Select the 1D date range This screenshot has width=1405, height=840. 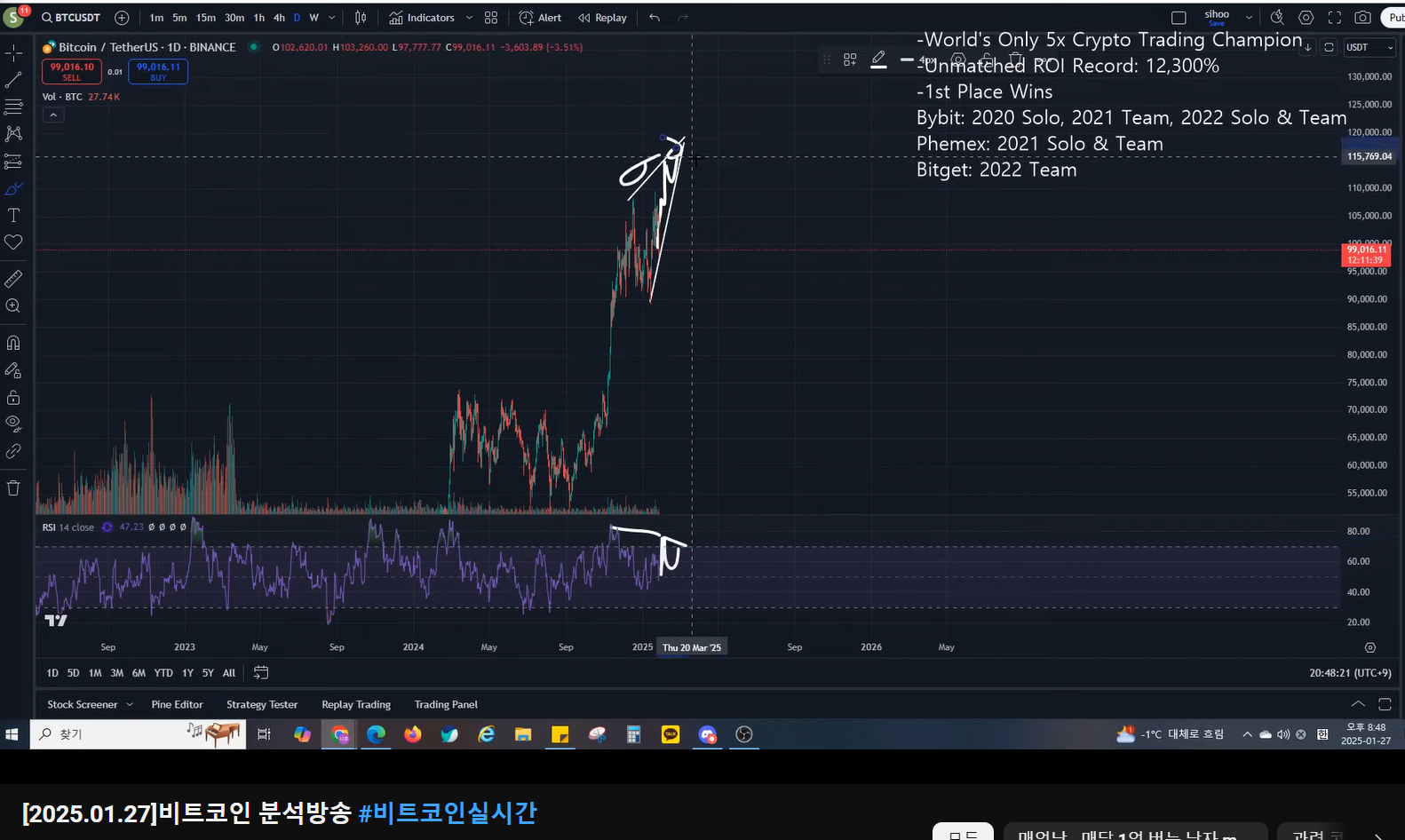pos(52,673)
